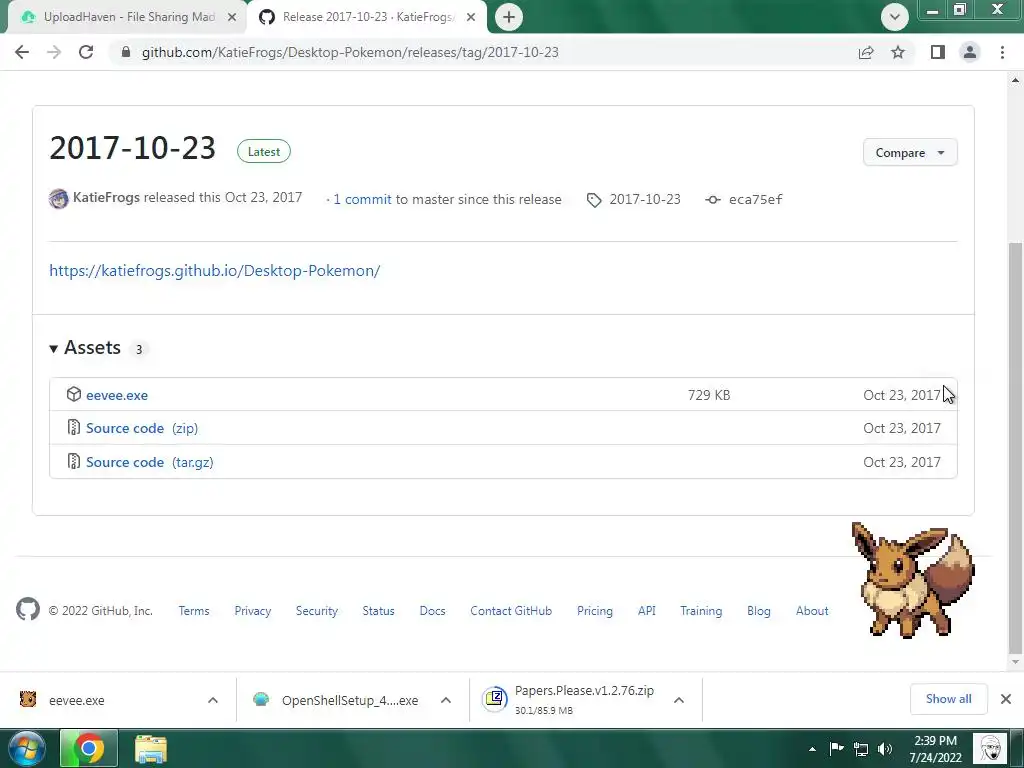Click the lock icon in address bar
This screenshot has height=768, width=1024.
tap(126, 52)
